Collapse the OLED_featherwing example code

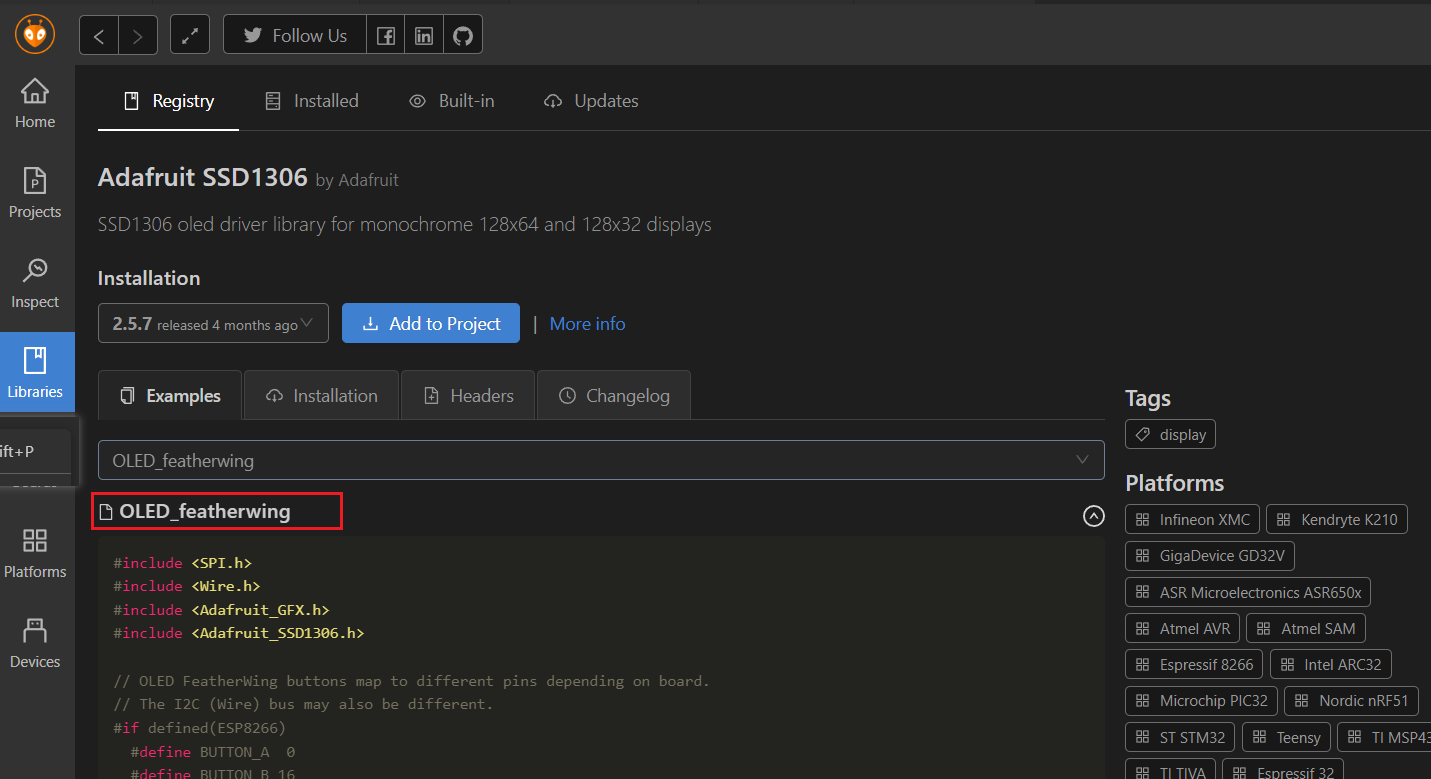(x=1094, y=516)
